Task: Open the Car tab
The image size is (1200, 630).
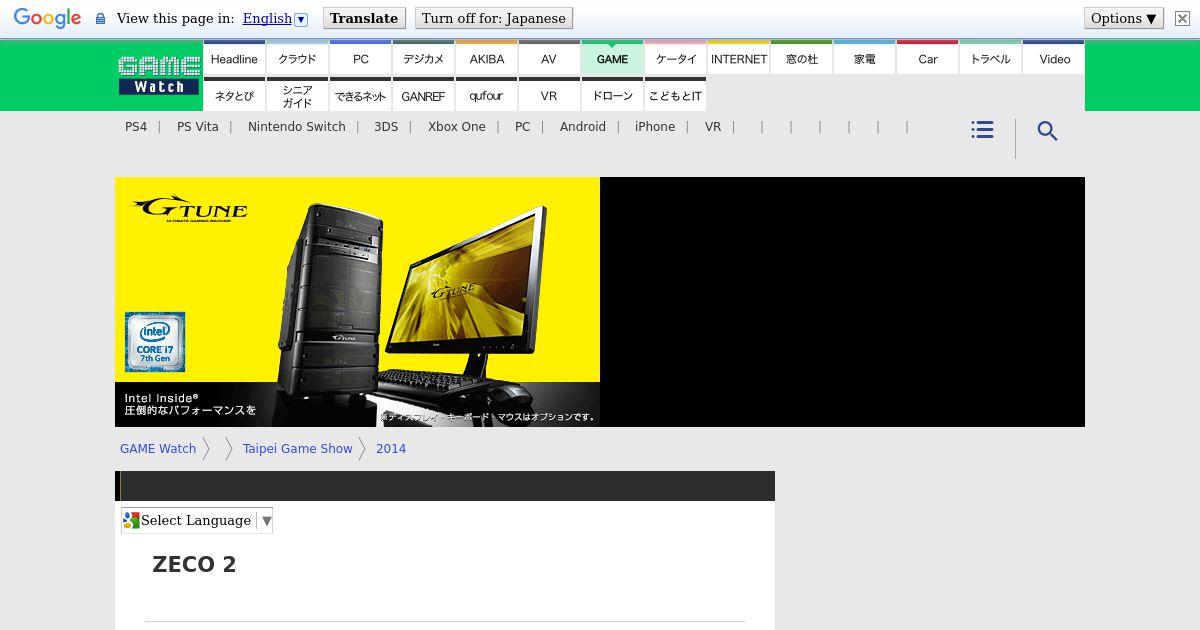Action: click(927, 58)
